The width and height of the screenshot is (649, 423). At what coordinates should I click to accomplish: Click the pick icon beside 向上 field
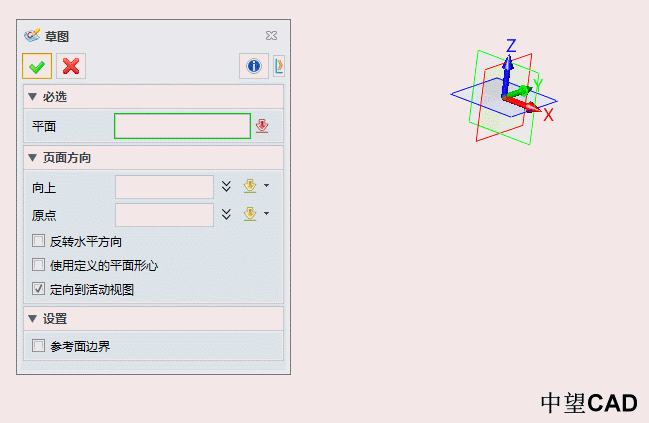(x=251, y=187)
